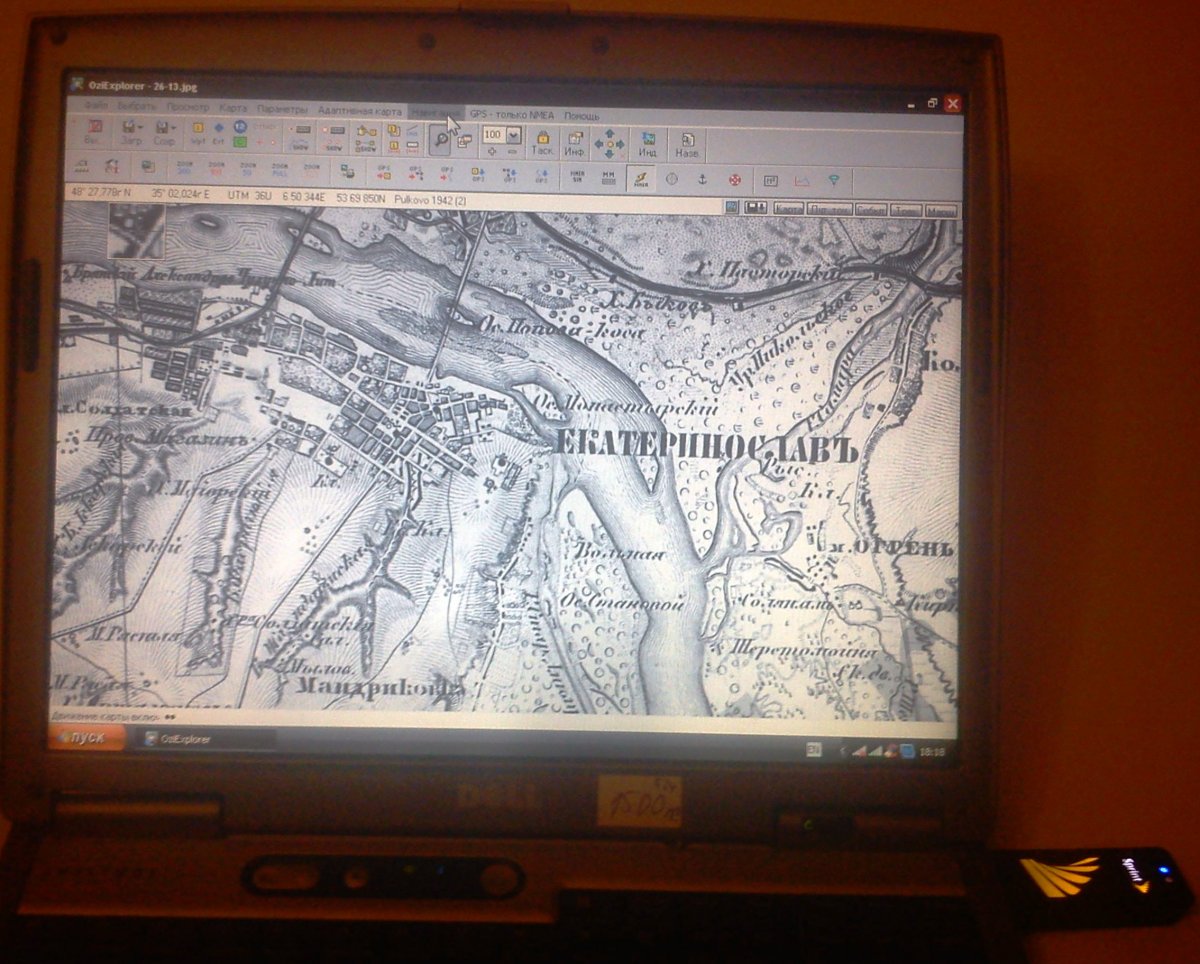
Task: Click the Карта button above the map
Action: (x=788, y=209)
